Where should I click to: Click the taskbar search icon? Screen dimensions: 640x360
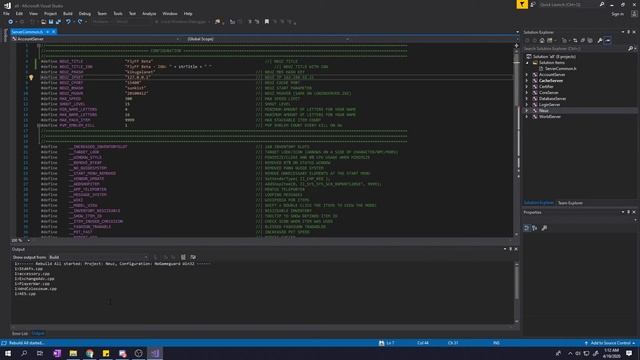[24, 353]
